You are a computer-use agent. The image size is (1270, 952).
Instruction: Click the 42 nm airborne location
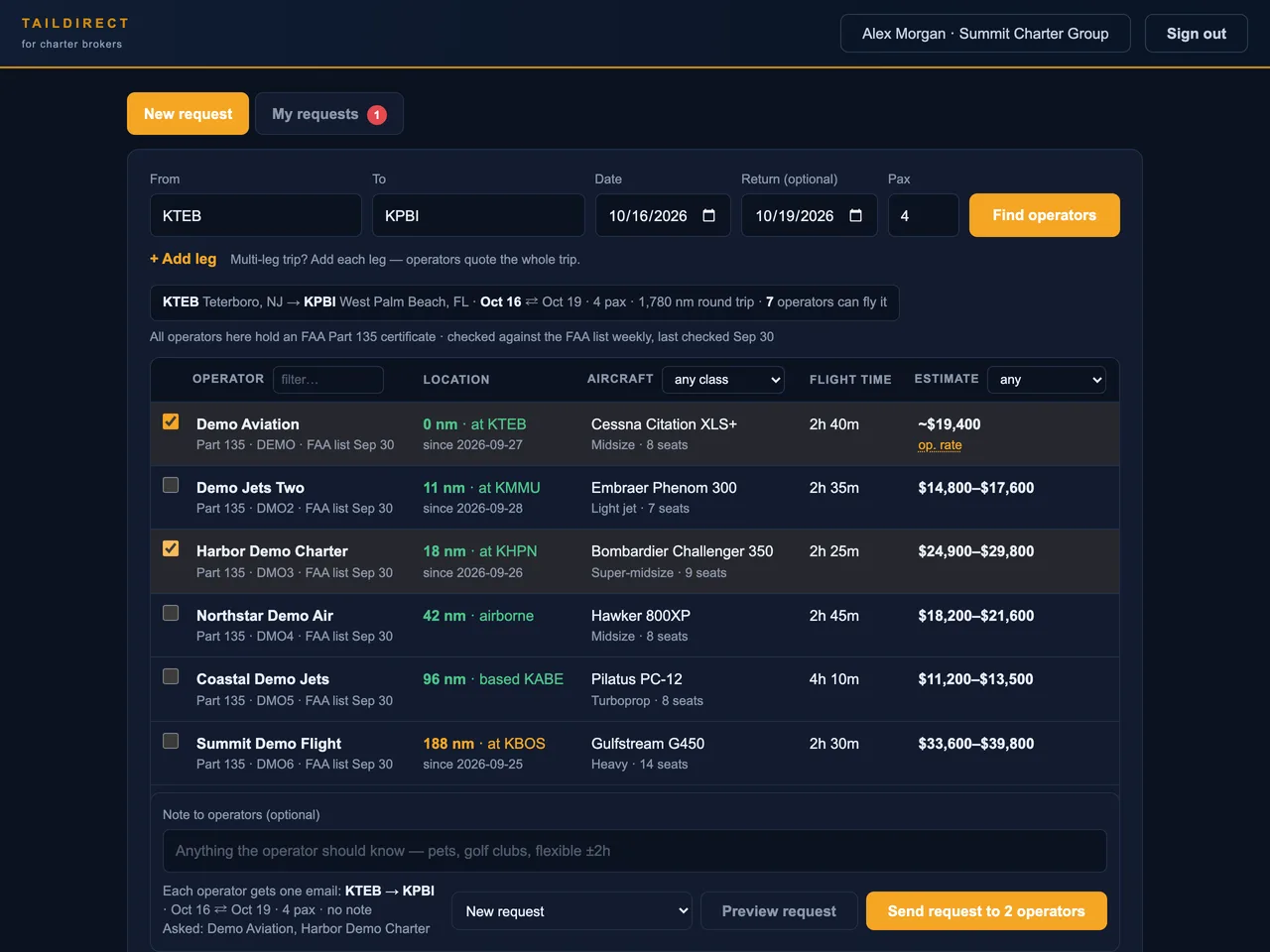[478, 616]
